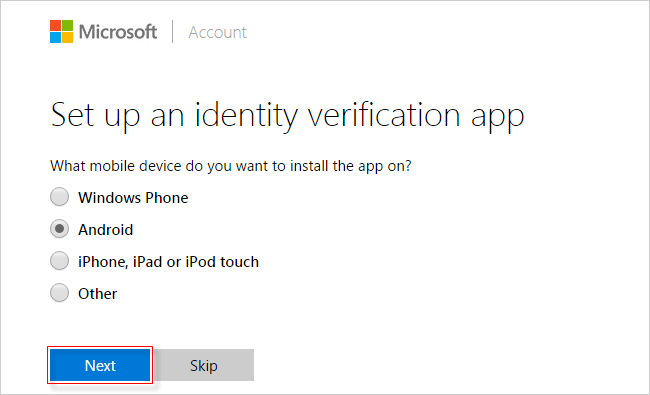Click the Microsoft four-square logo
The image size is (650, 395).
coord(61,32)
